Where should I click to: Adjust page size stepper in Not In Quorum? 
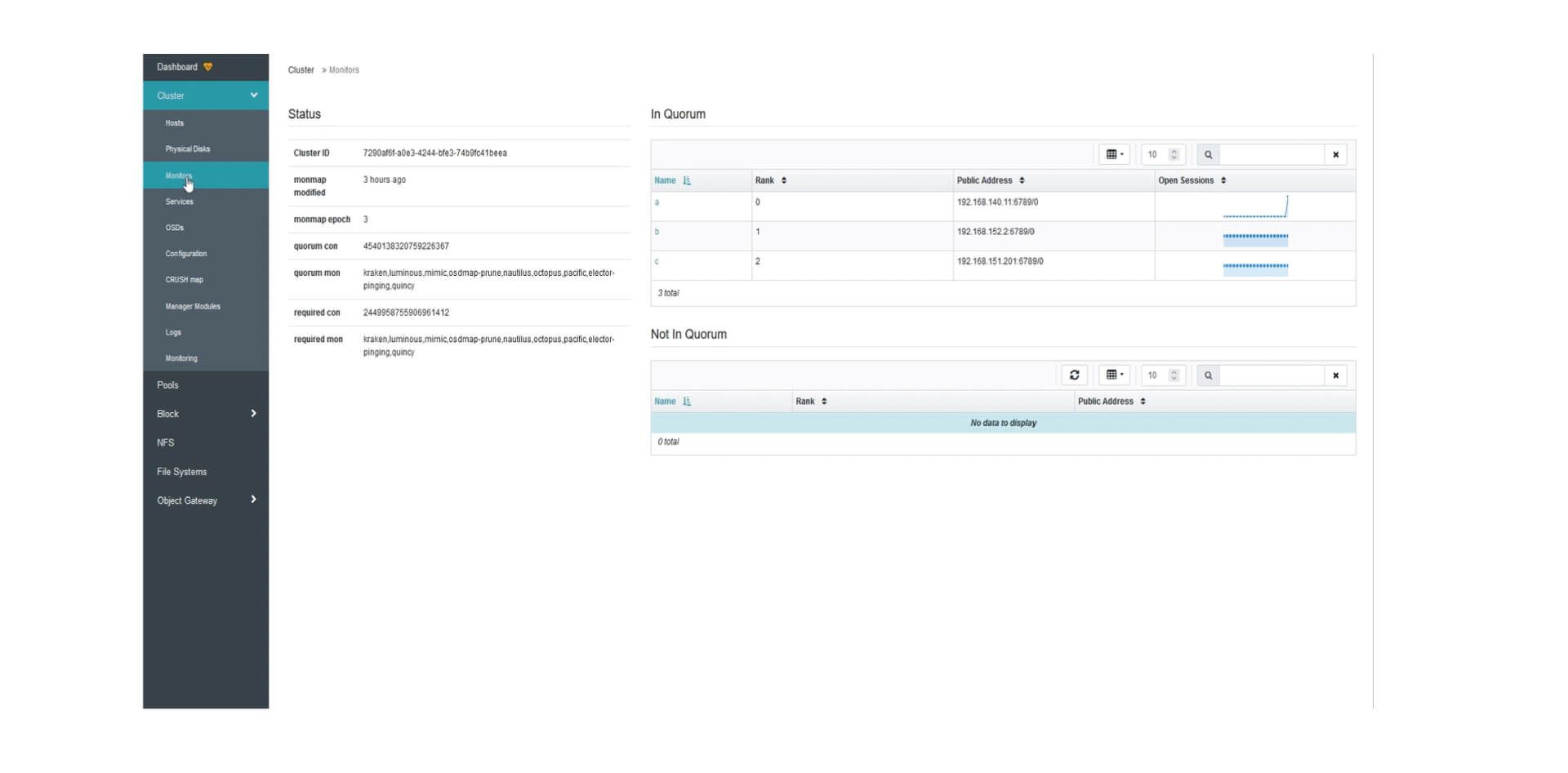1174,375
